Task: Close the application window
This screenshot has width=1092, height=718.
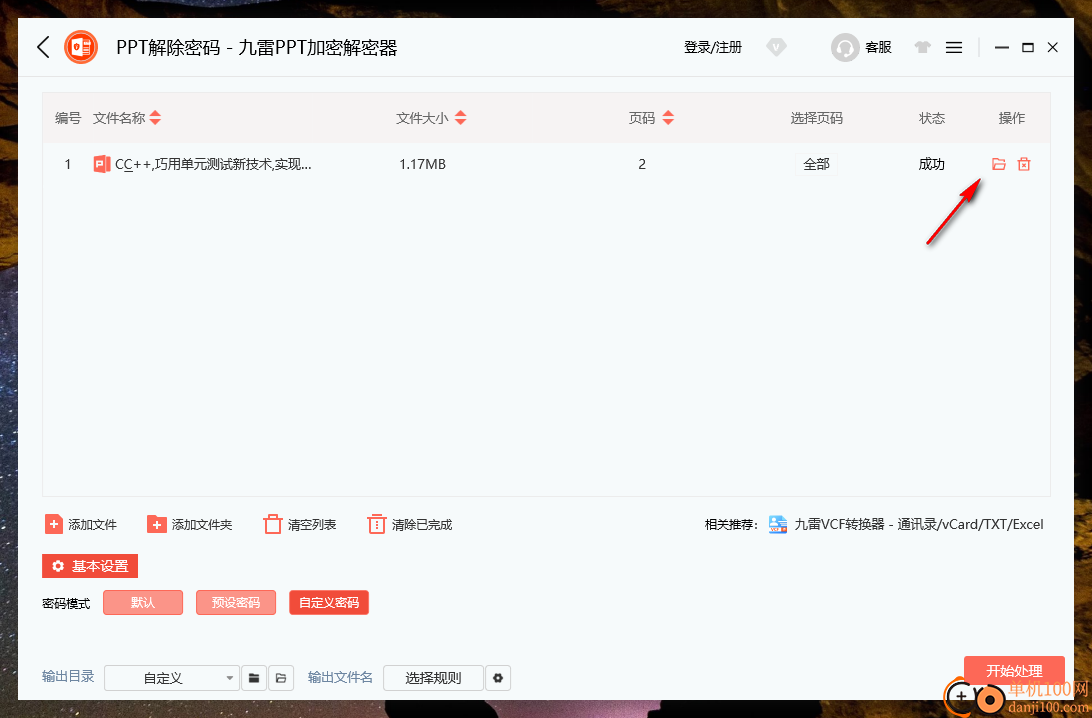Action: point(1053,47)
